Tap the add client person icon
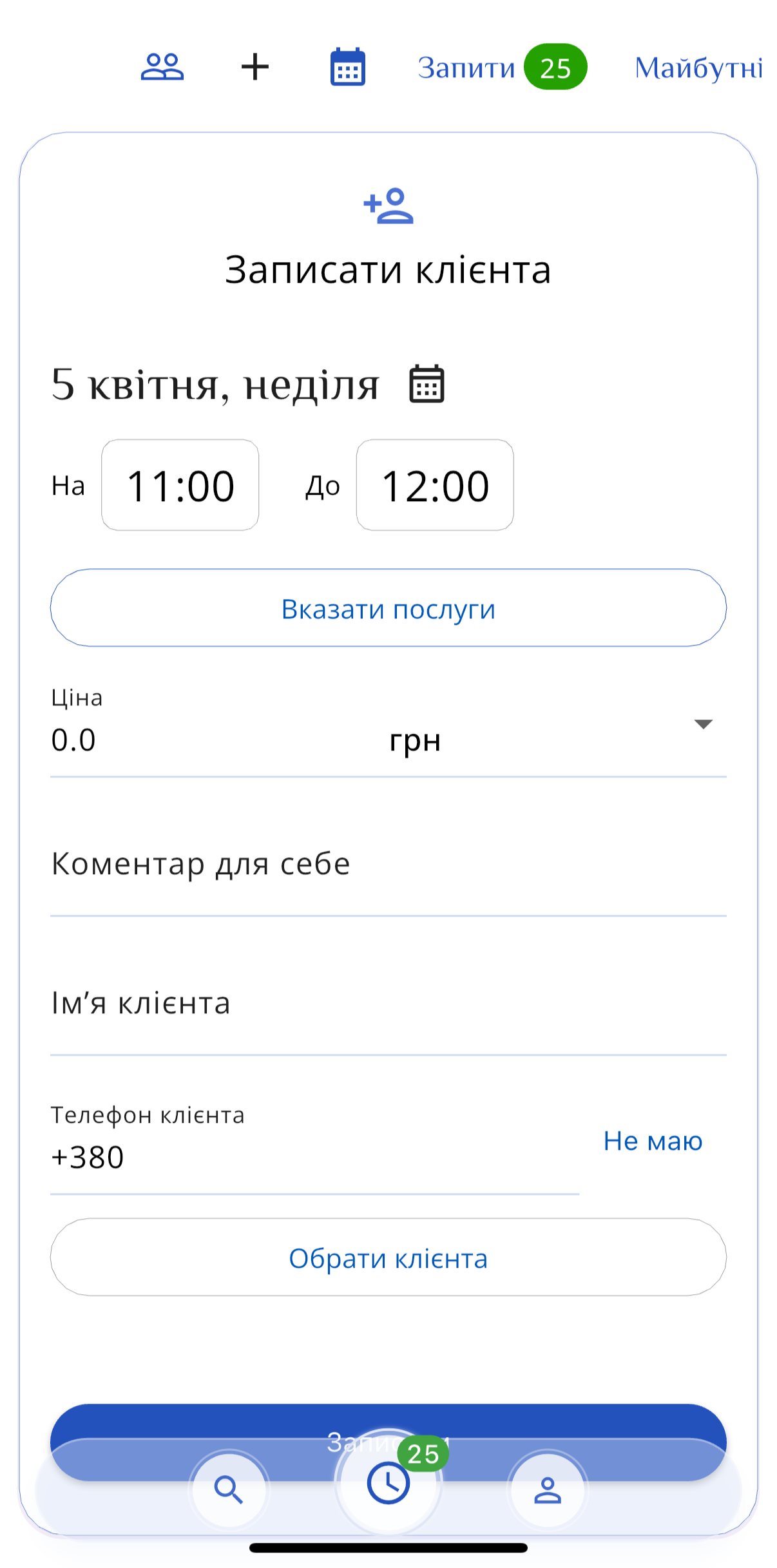The image size is (777, 1568). coord(388,206)
